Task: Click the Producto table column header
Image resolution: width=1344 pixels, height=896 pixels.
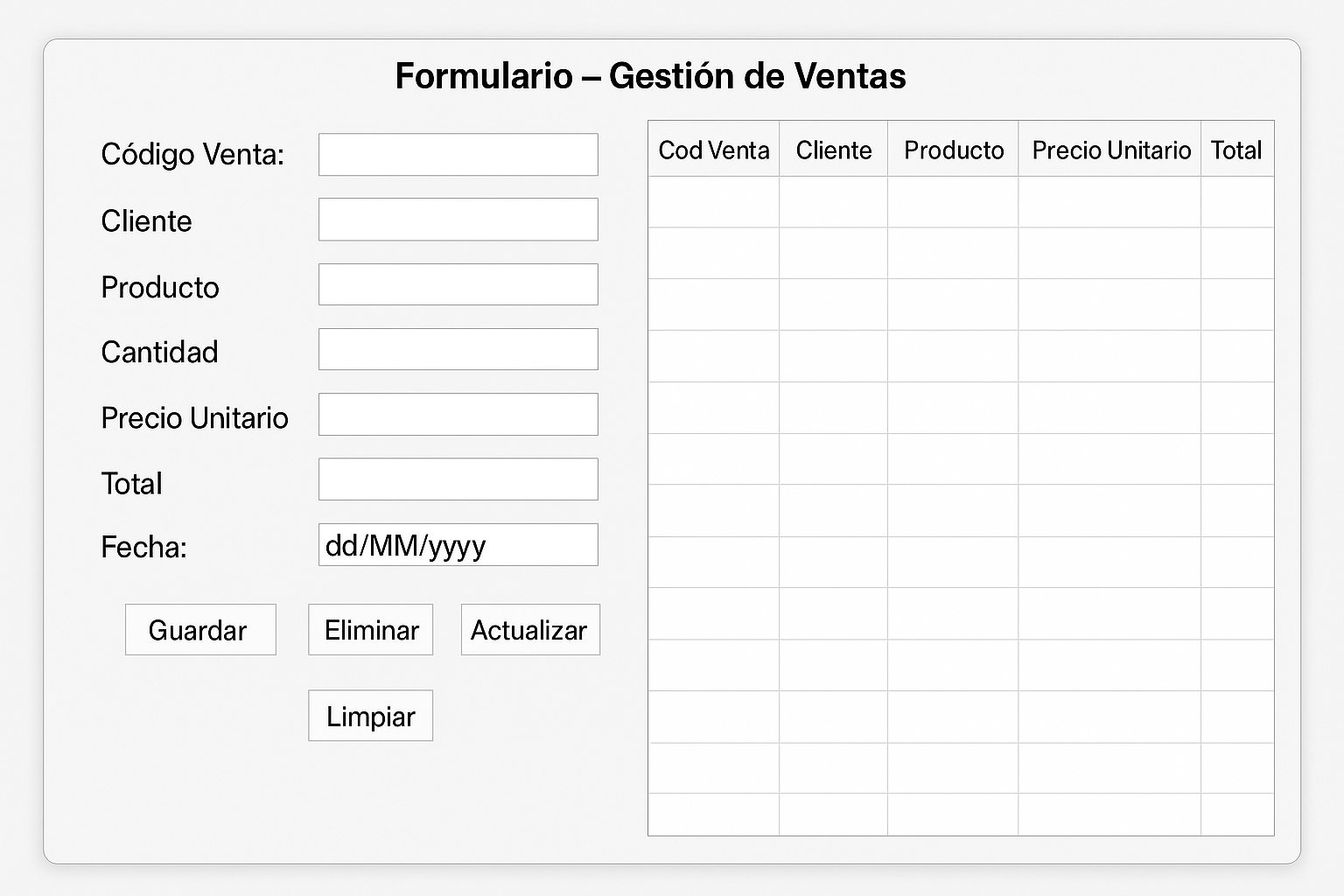Action: [954, 150]
